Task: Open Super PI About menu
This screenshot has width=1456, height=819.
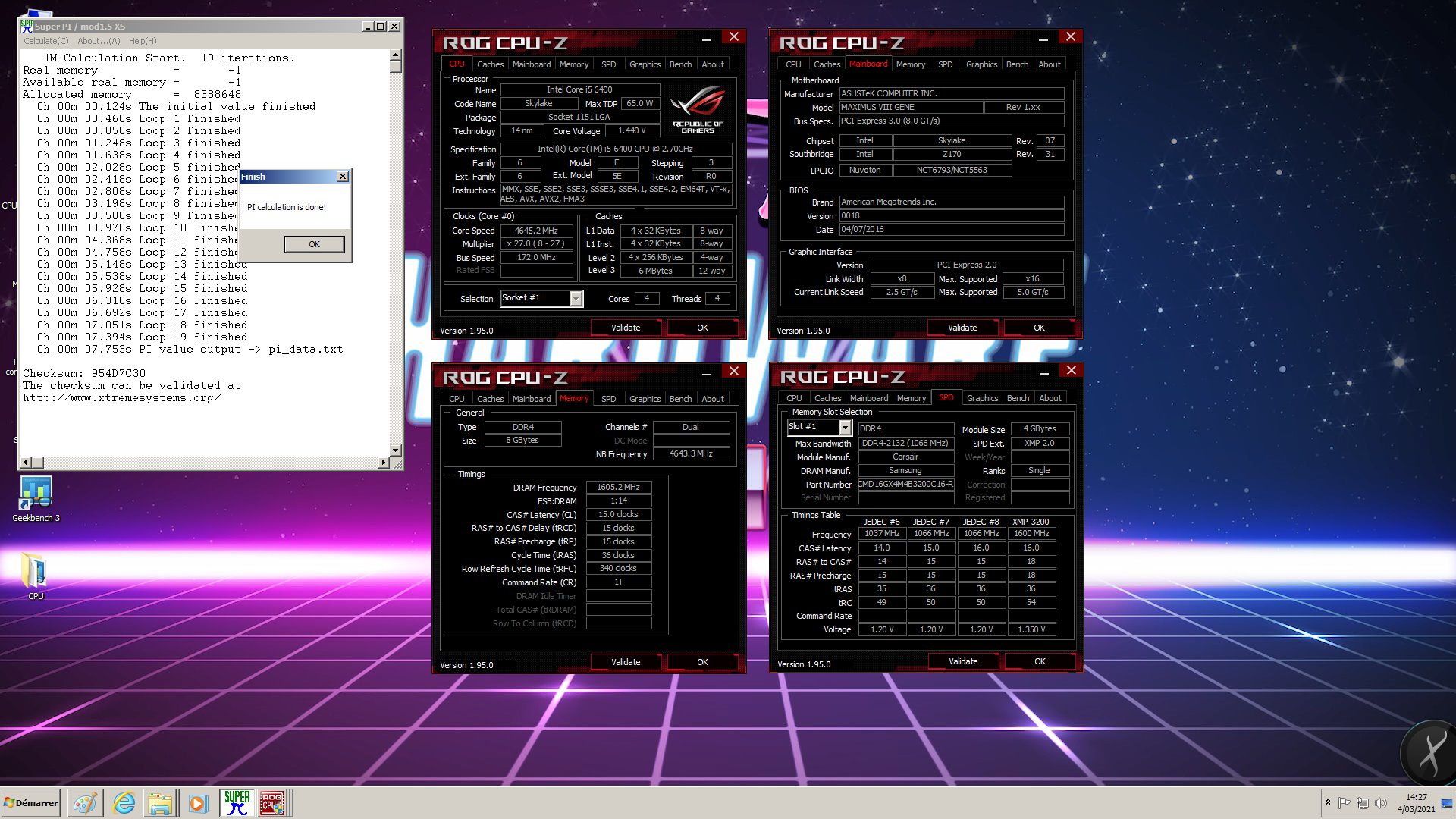Action: pyautogui.click(x=99, y=41)
